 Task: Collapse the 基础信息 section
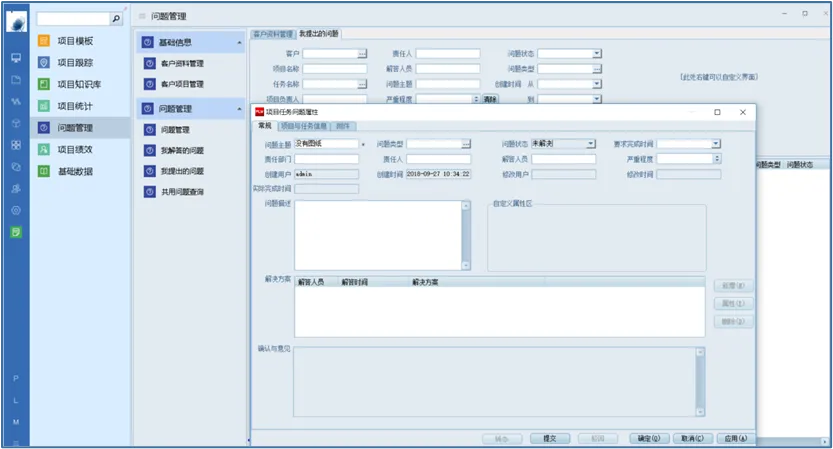(239, 43)
